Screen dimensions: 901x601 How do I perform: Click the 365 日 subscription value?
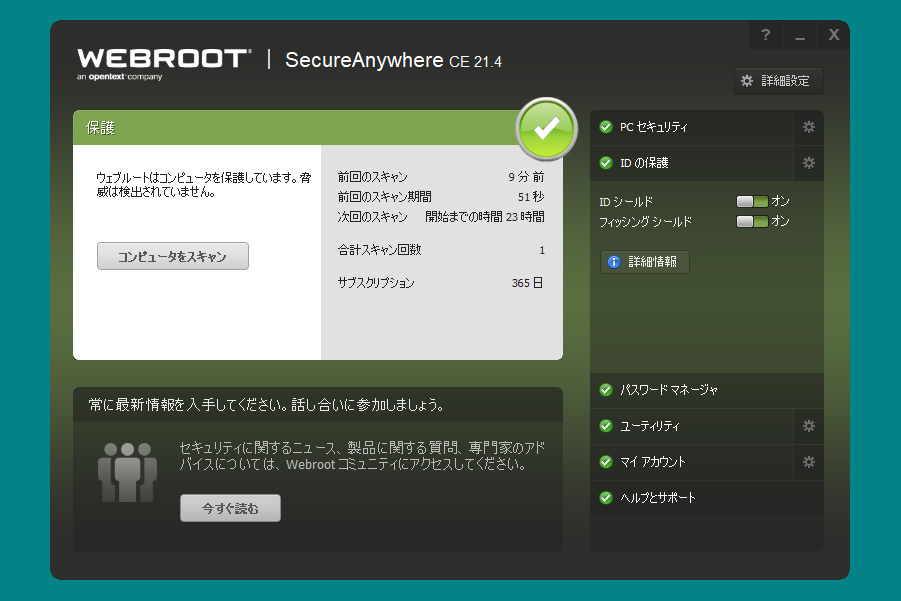click(527, 283)
